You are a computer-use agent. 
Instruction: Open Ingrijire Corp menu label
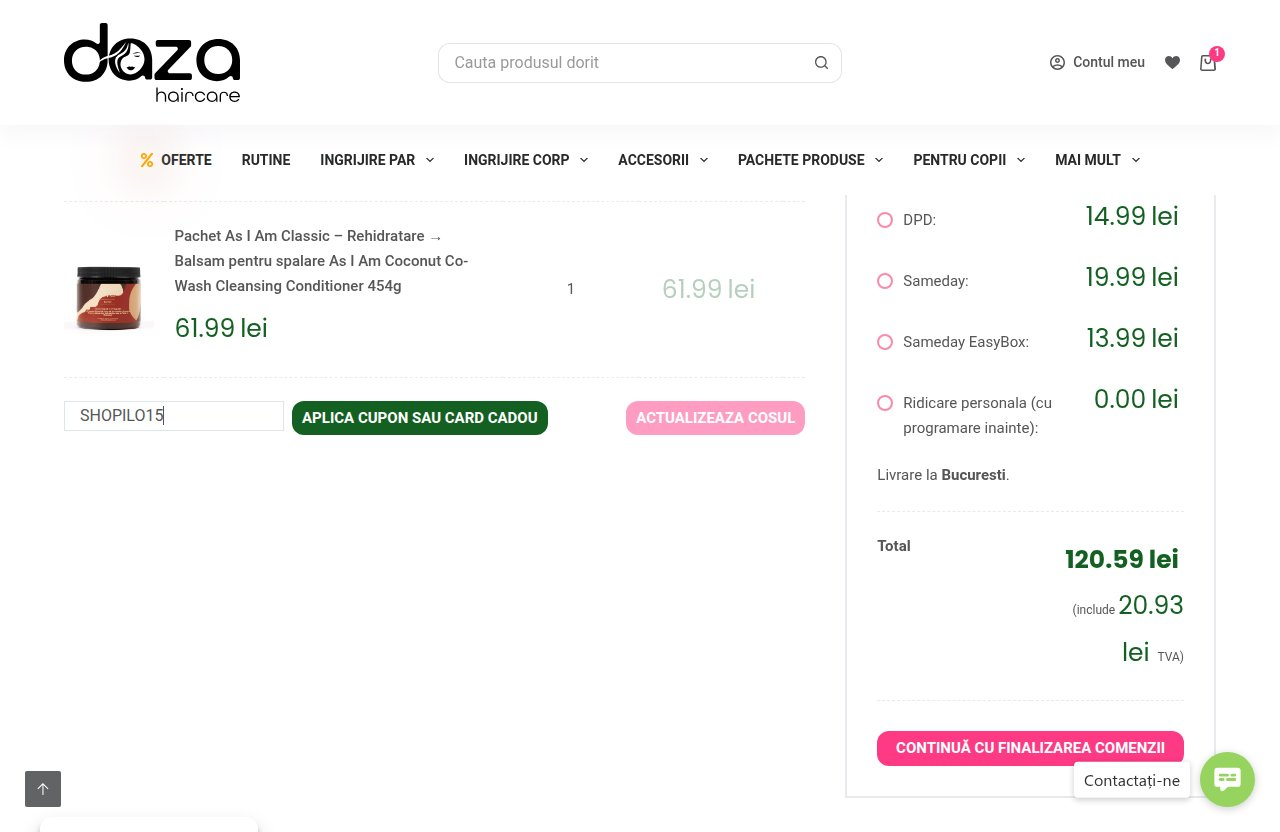click(x=516, y=160)
